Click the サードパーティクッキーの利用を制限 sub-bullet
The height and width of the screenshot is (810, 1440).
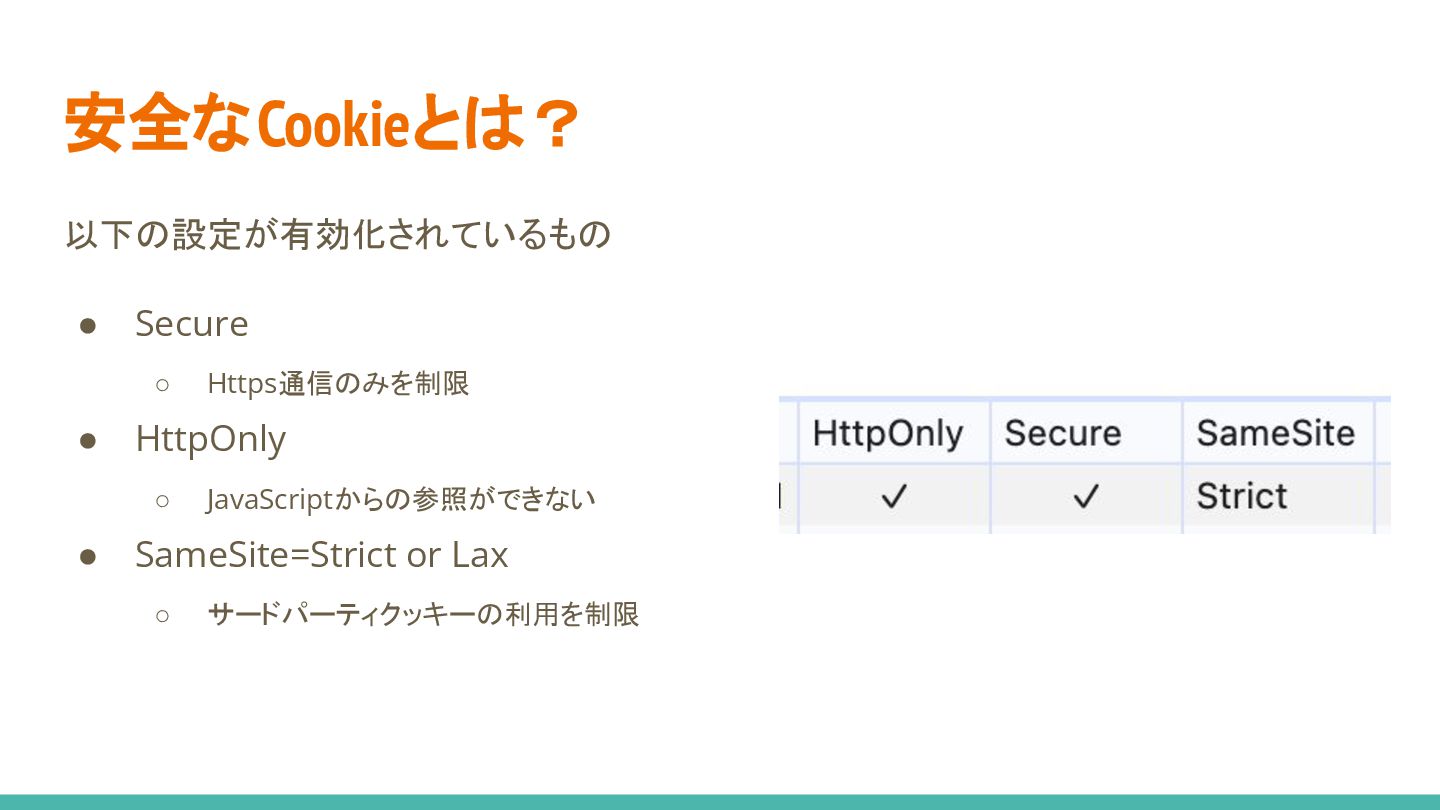tap(423, 614)
